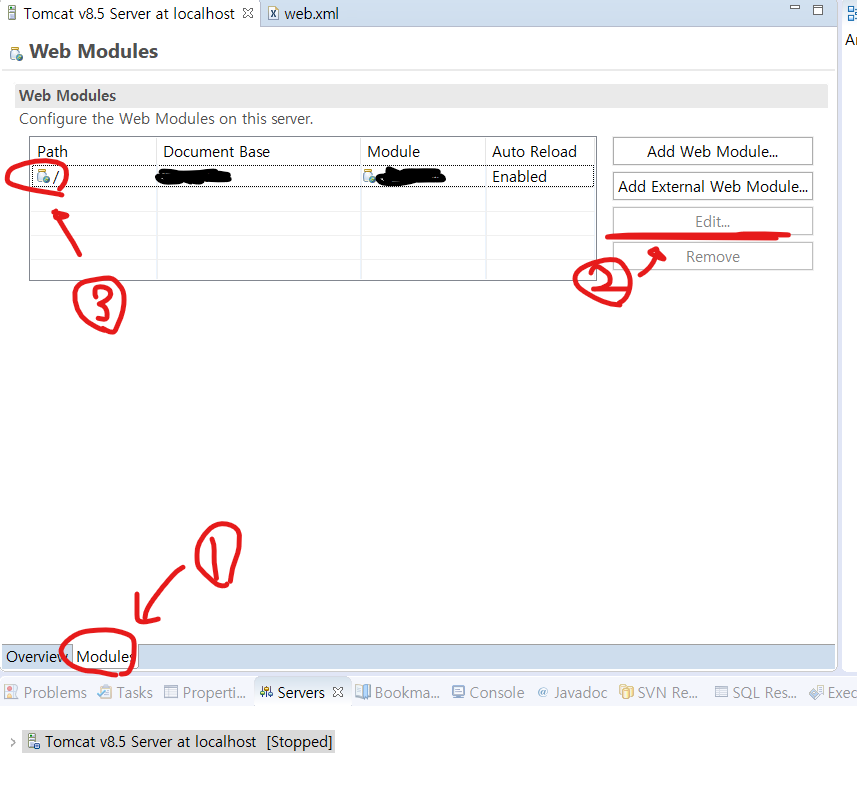Click the web.xml file icon on tab
Image resolution: width=857 pixels, height=790 pixels.
273,14
